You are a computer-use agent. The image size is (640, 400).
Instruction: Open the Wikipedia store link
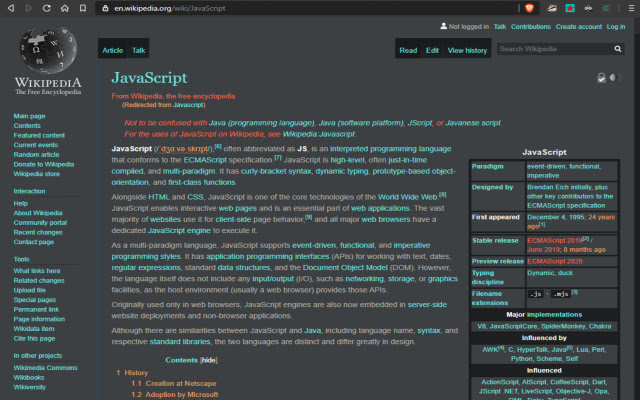tap(37, 174)
